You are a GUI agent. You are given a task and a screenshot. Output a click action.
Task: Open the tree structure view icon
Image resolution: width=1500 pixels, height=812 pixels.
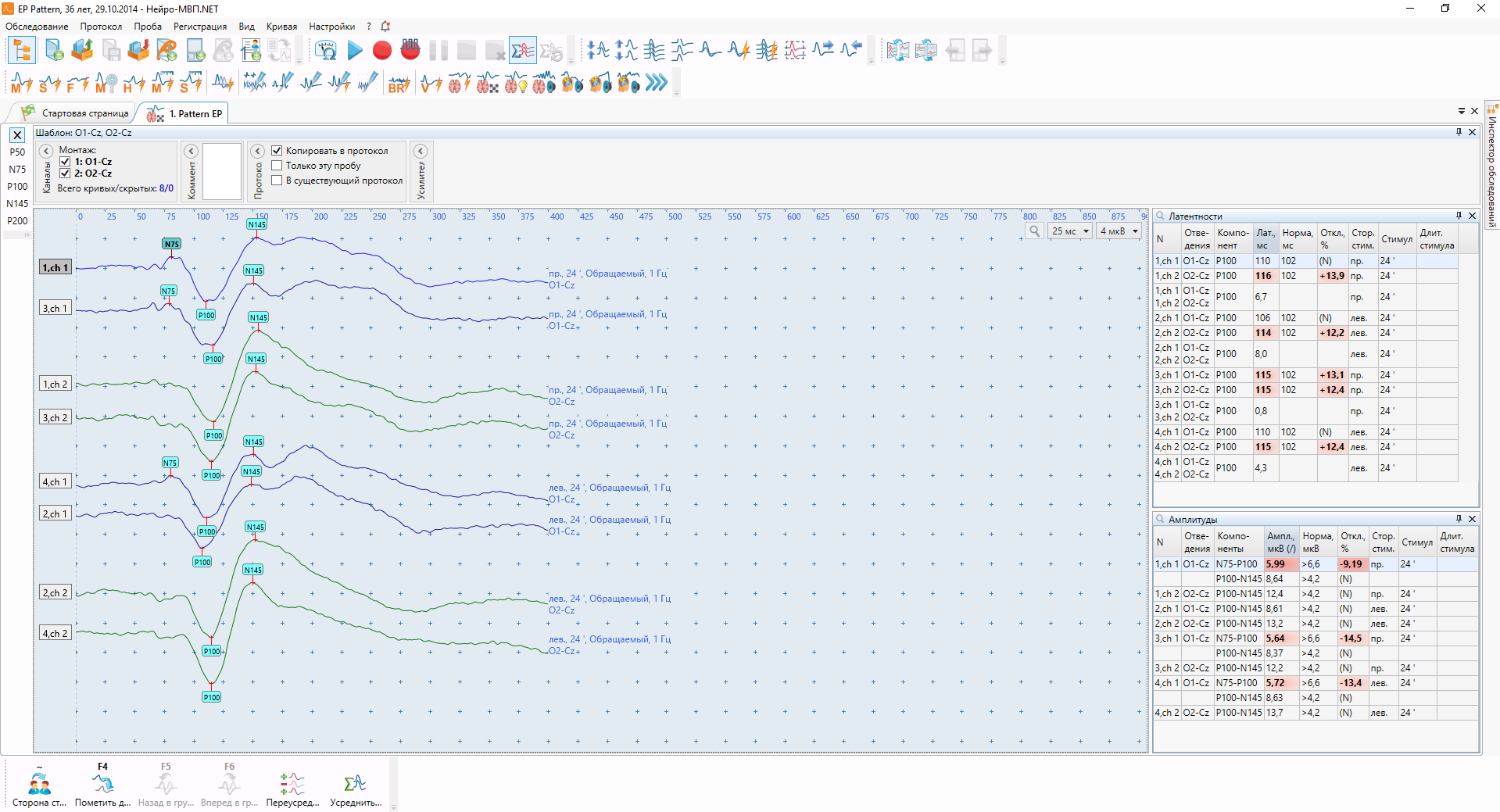click(x=21, y=51)
